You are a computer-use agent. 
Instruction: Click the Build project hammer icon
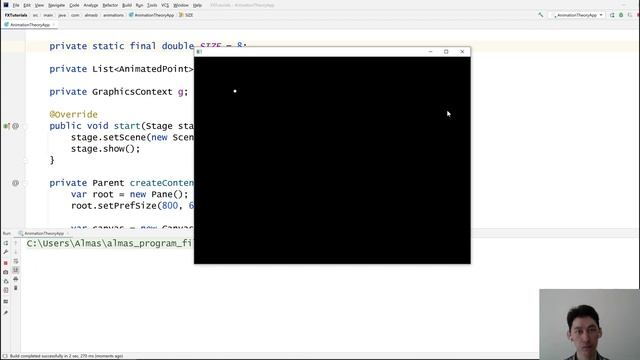pyautogui.click(x=541, y=15)
